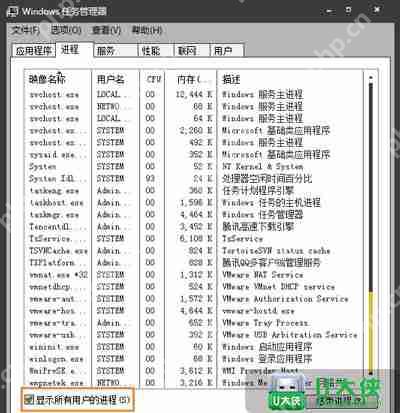The image size is (400, 413).
Task: Sort by 描述 column header
Action: [x=290, y=79]
